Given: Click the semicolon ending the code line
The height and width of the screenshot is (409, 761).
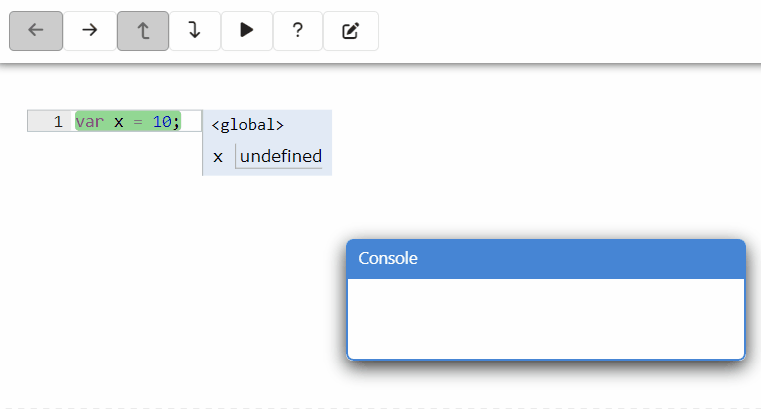Looking at the screenshot, I should pos(177,122).
